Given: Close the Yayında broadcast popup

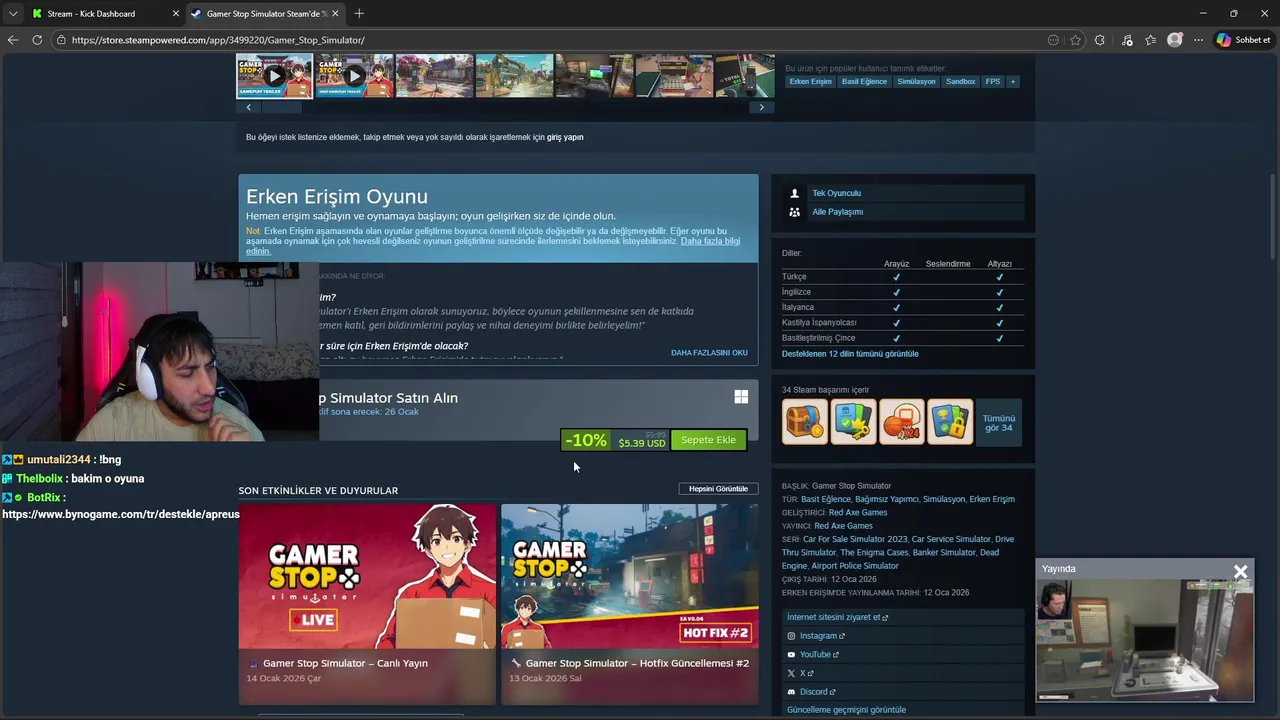Looking at the screenshot, I should [1241, 571].
